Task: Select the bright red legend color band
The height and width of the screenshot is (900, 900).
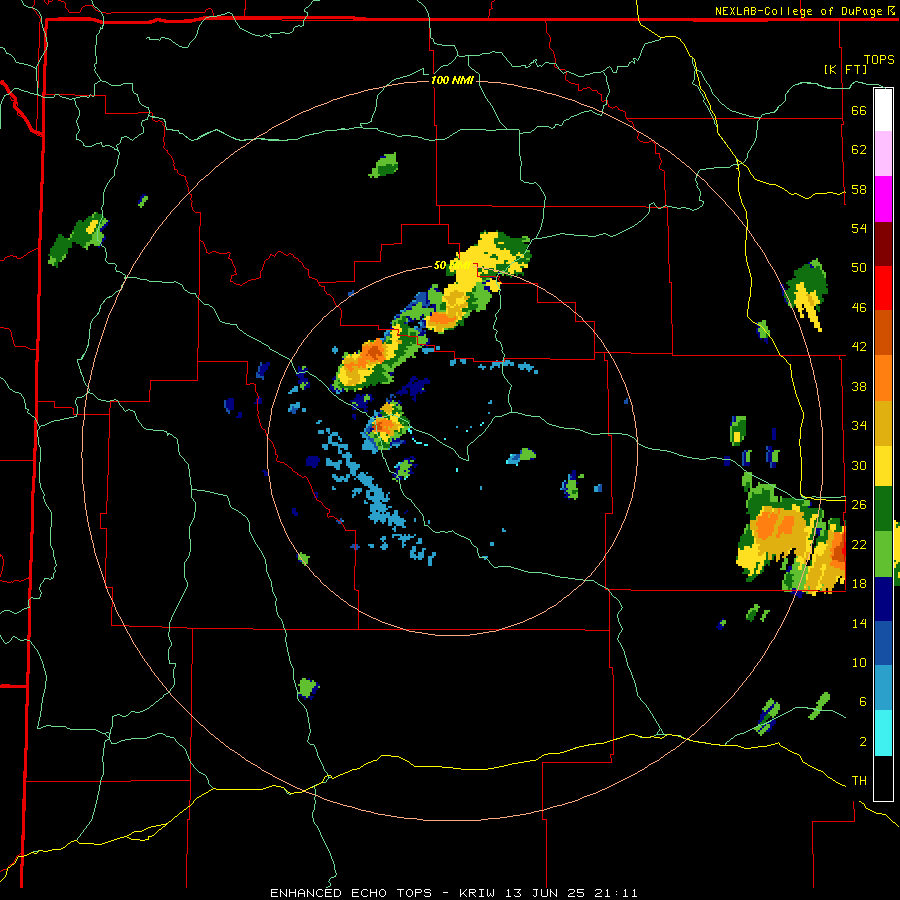Action: click(883, 288)
